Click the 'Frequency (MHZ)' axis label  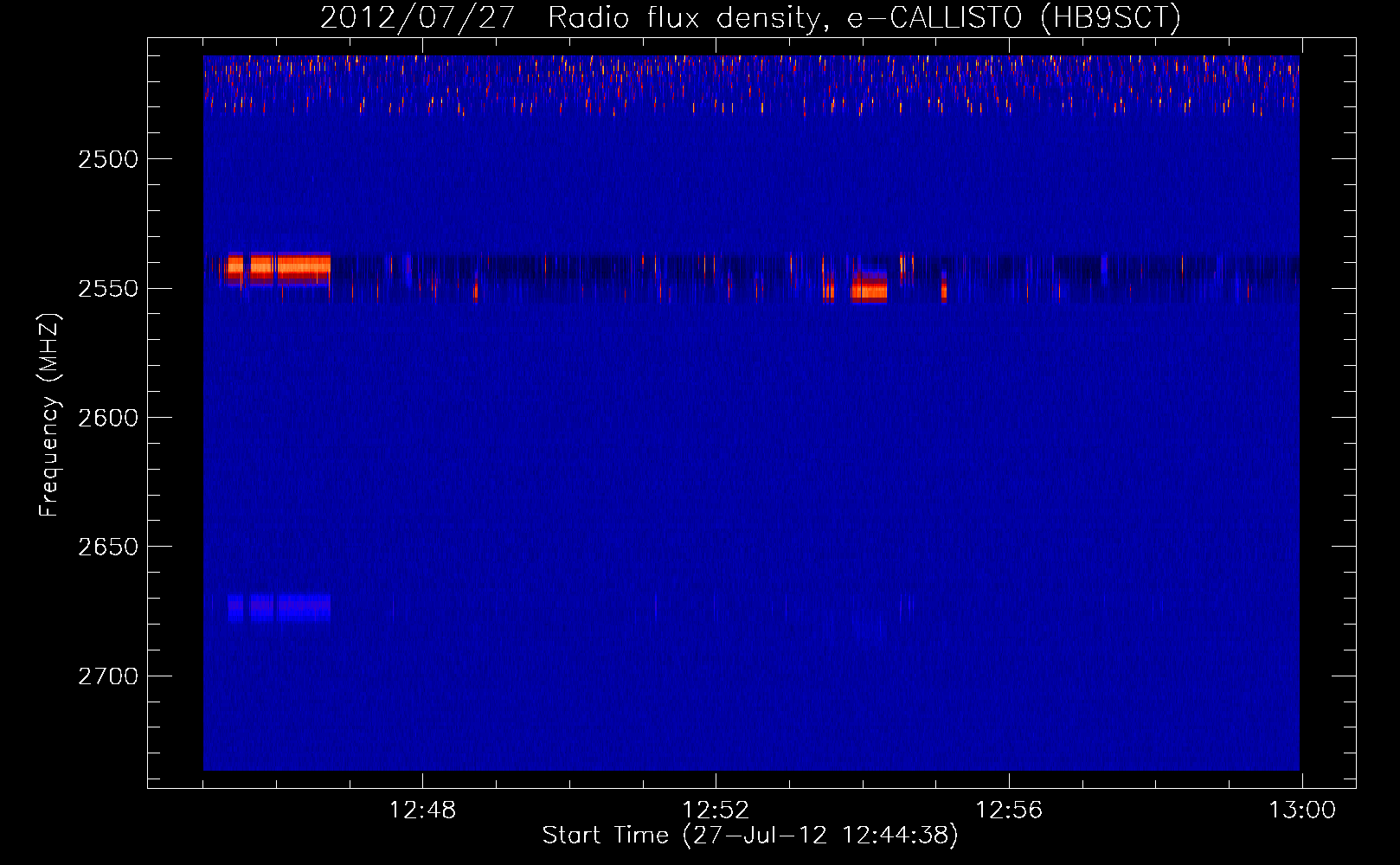(50, 415)
